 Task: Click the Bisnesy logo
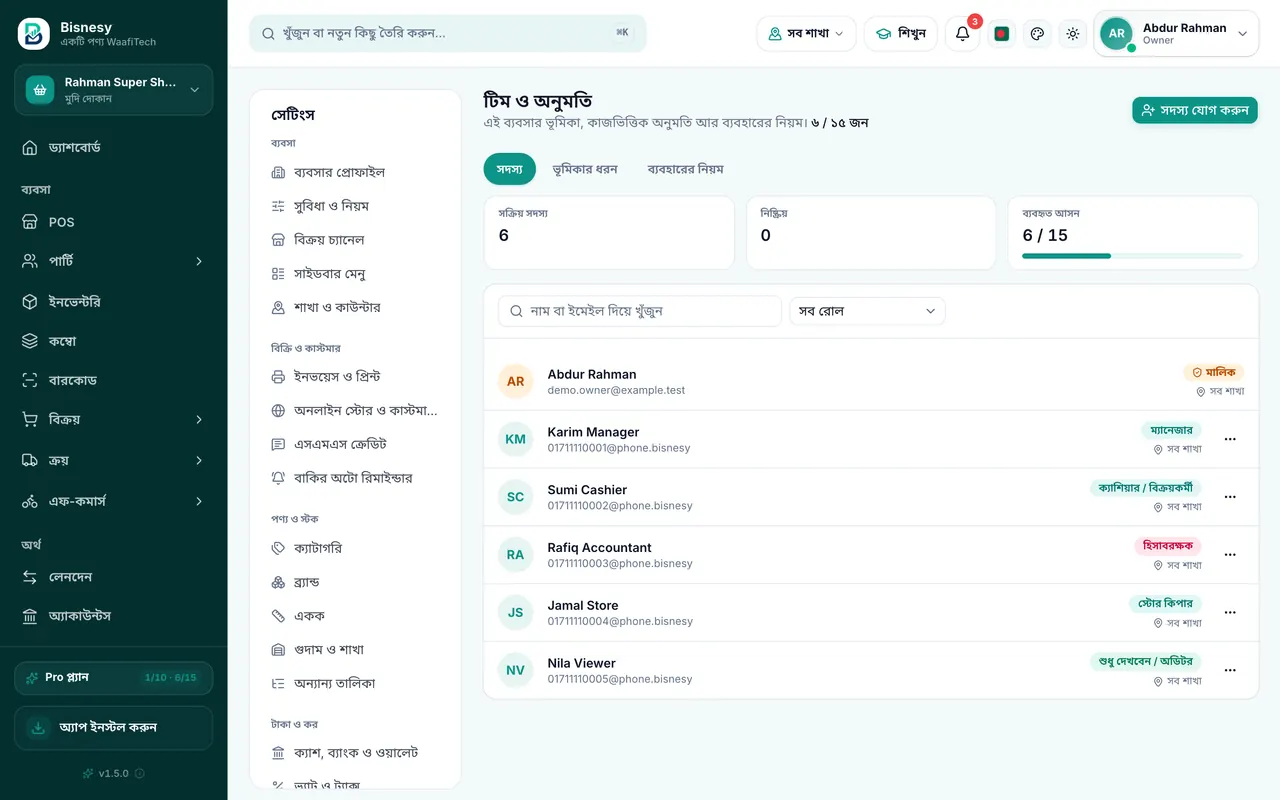pyautogui.click(x=34, y=34)
